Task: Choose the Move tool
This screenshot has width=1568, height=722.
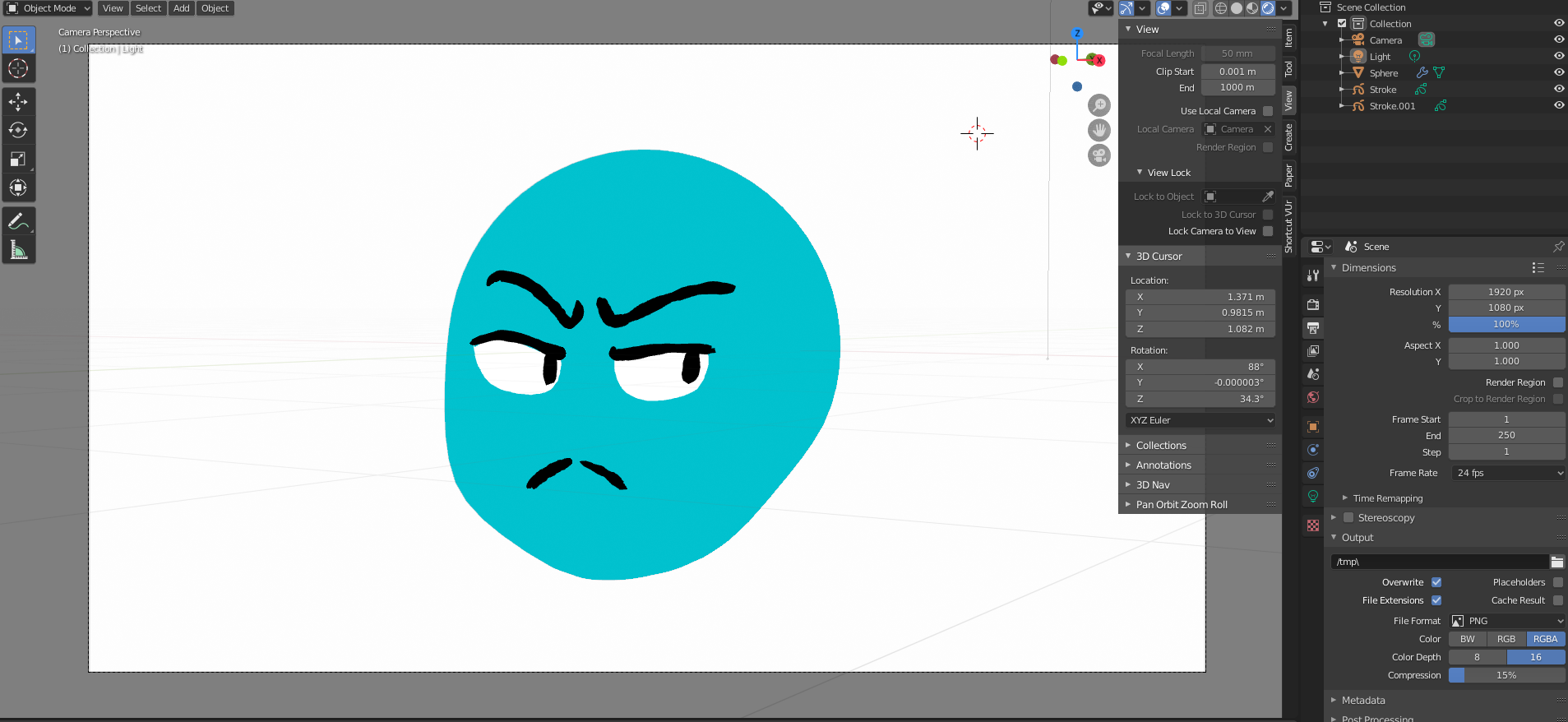Action: [x=18, y=102]
